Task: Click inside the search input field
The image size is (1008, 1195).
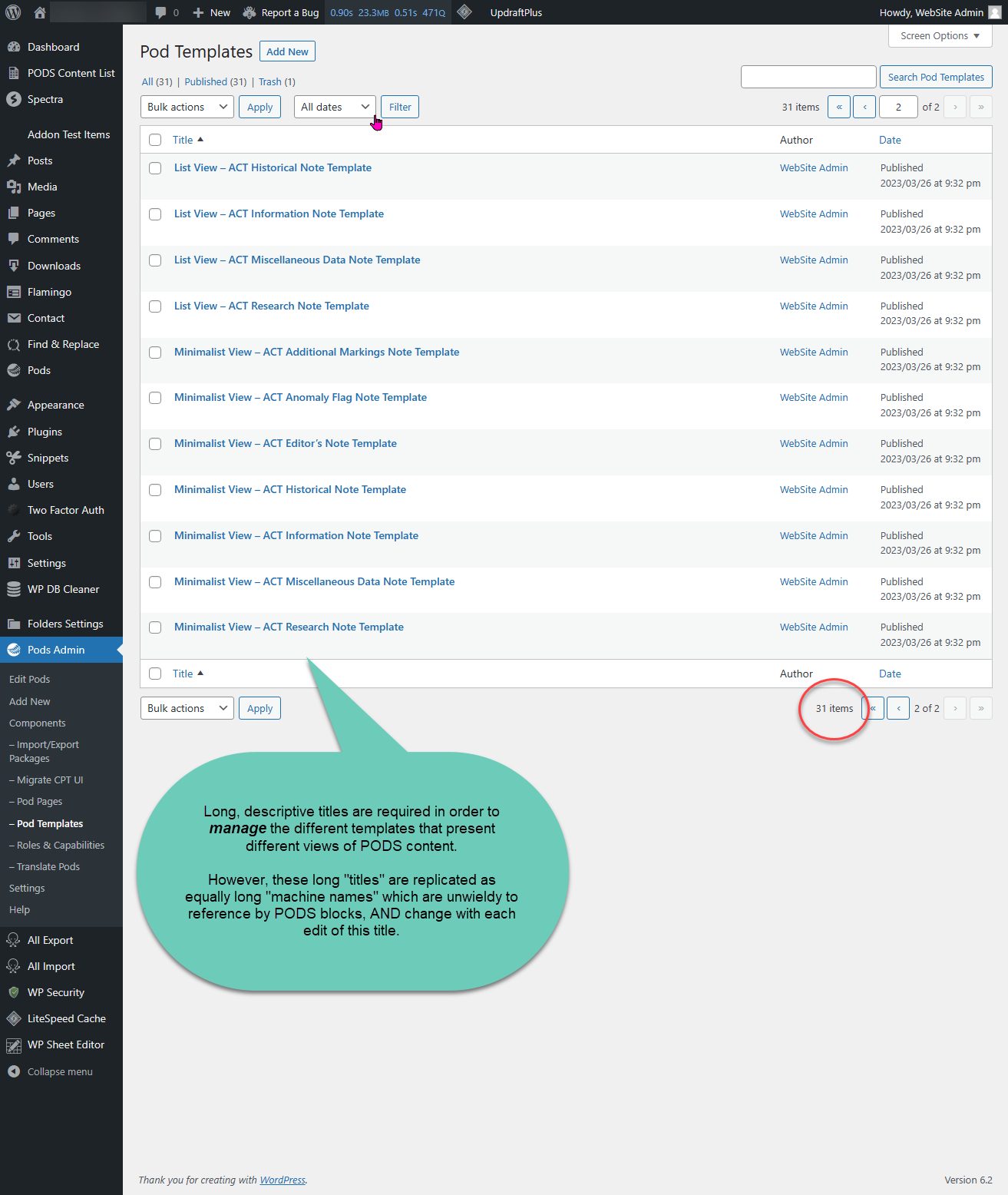Action: coord(808,77)
